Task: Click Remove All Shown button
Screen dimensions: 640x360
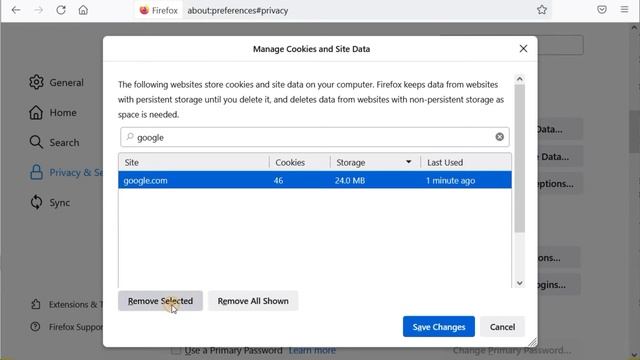Action: (x=253, y=301)
